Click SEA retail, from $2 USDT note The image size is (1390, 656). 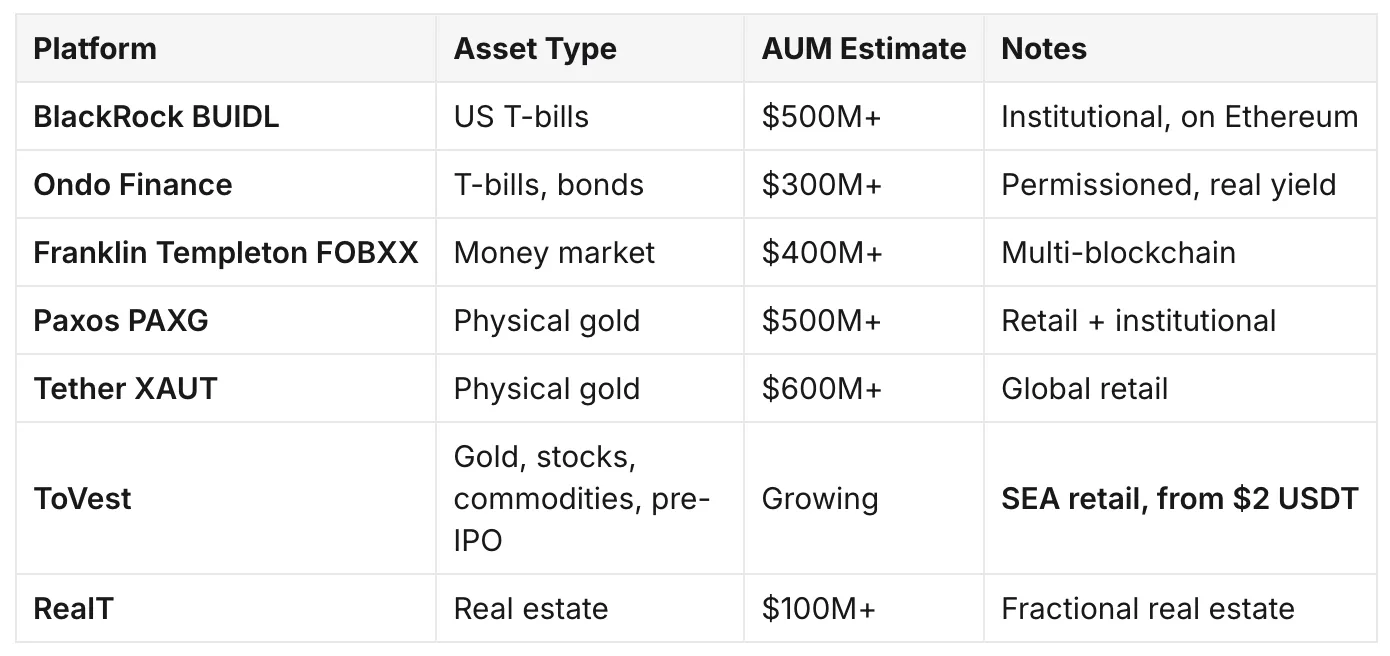point(1180,498)
